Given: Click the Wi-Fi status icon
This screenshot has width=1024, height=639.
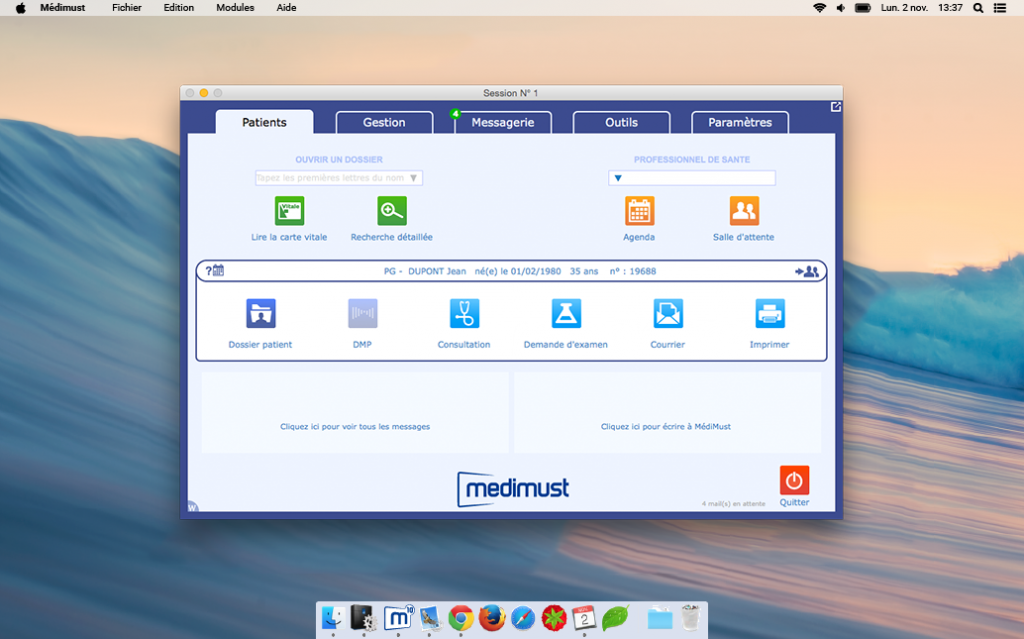Looking at the screenshot, I should coord(819,8).
